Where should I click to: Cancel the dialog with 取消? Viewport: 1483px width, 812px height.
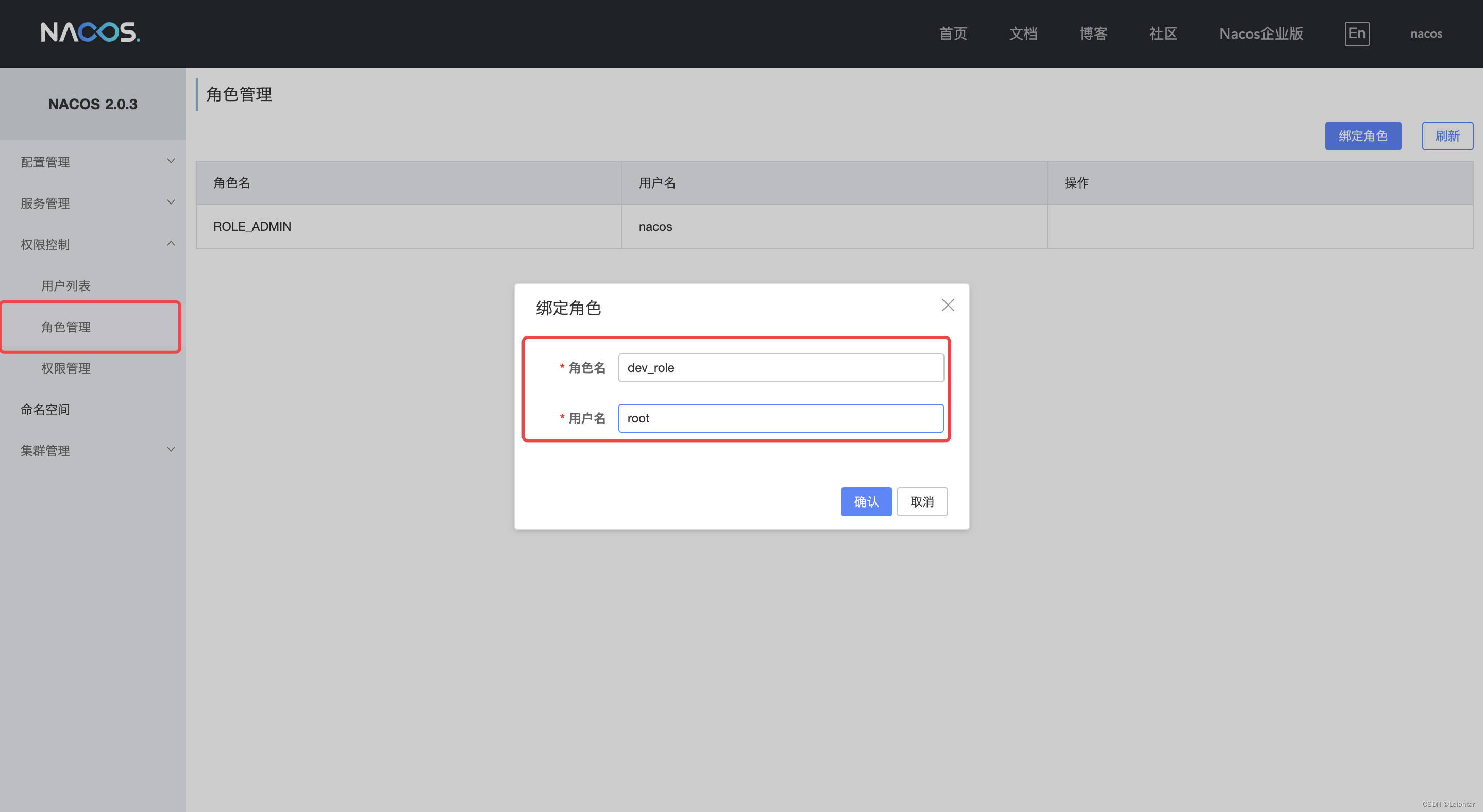click(x=922, y=501)
